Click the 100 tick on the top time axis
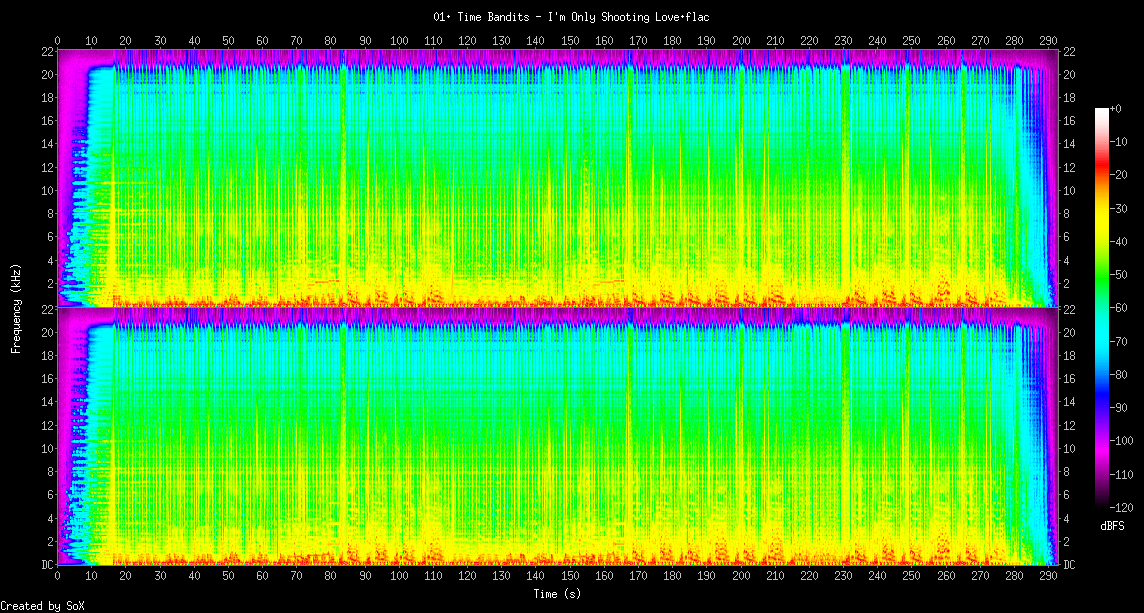The height and width of the screenshot is (613, 1144). click(399, 41)
